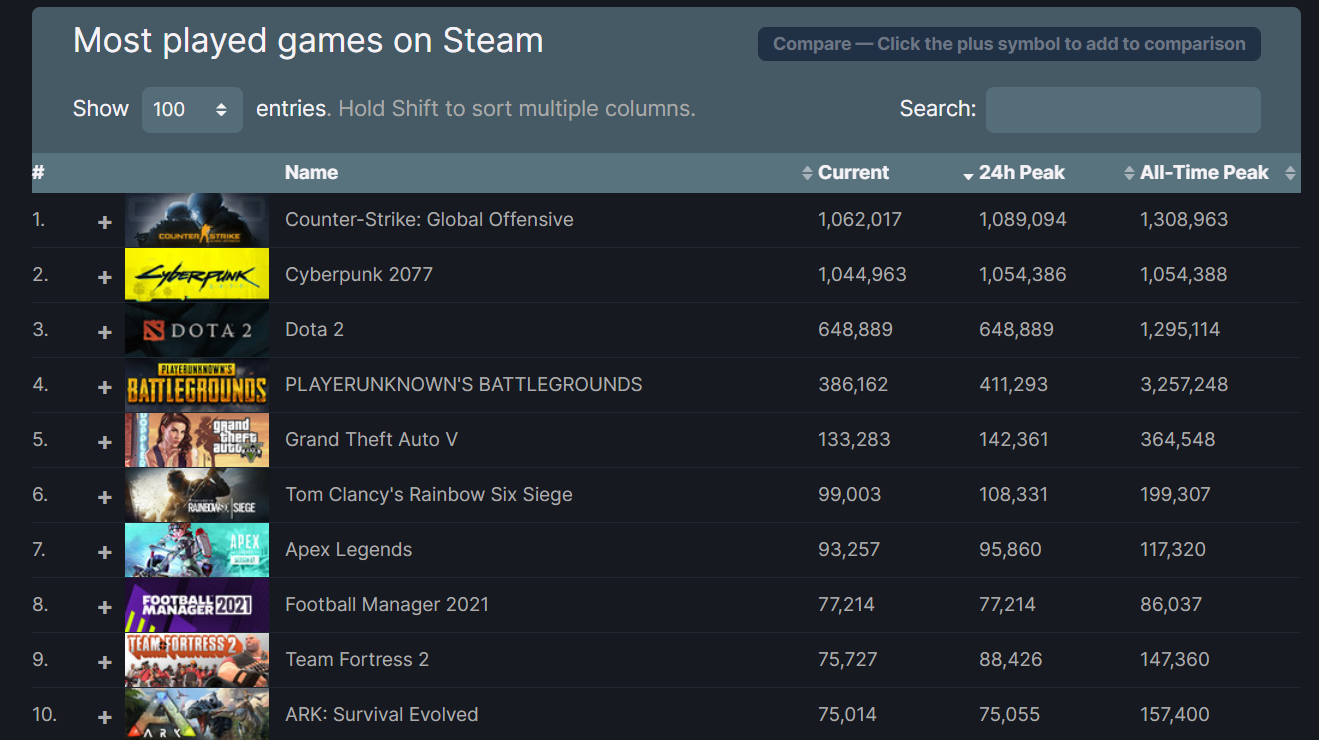The height and width of the screenshot is (740, 1319).
Task: Open Counter-Strike: Global Offensive link
Action: (429, 219)
